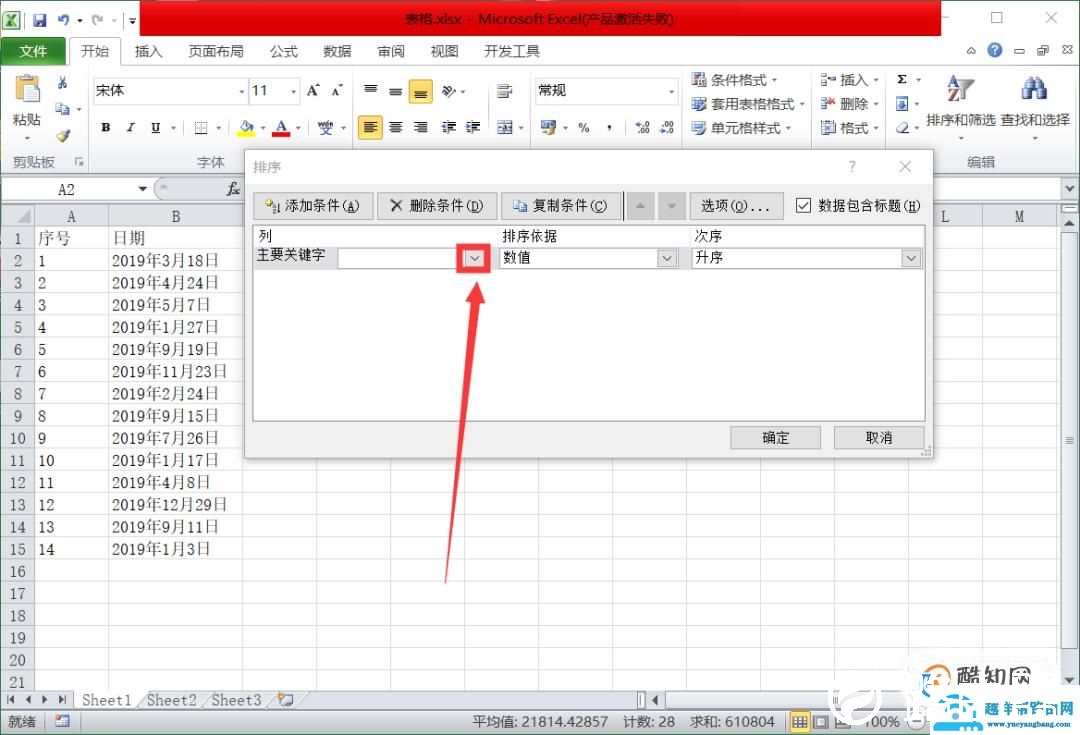Click the Select All corner button

pos(18,216)
